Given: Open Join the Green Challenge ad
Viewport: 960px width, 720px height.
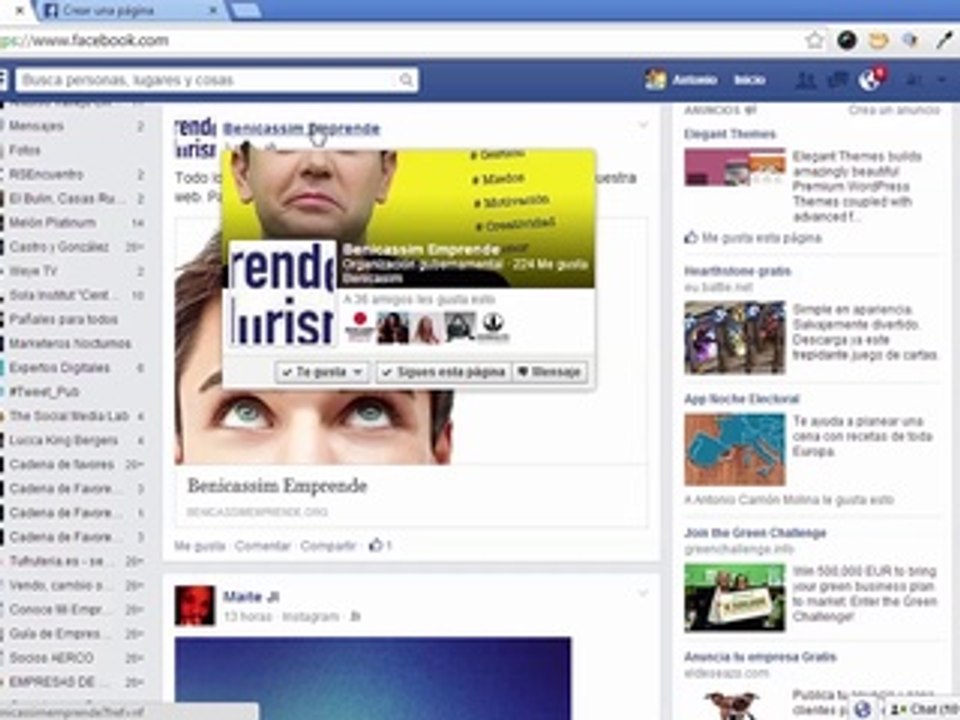Looking at the screenshot, I should coord(755,533).
